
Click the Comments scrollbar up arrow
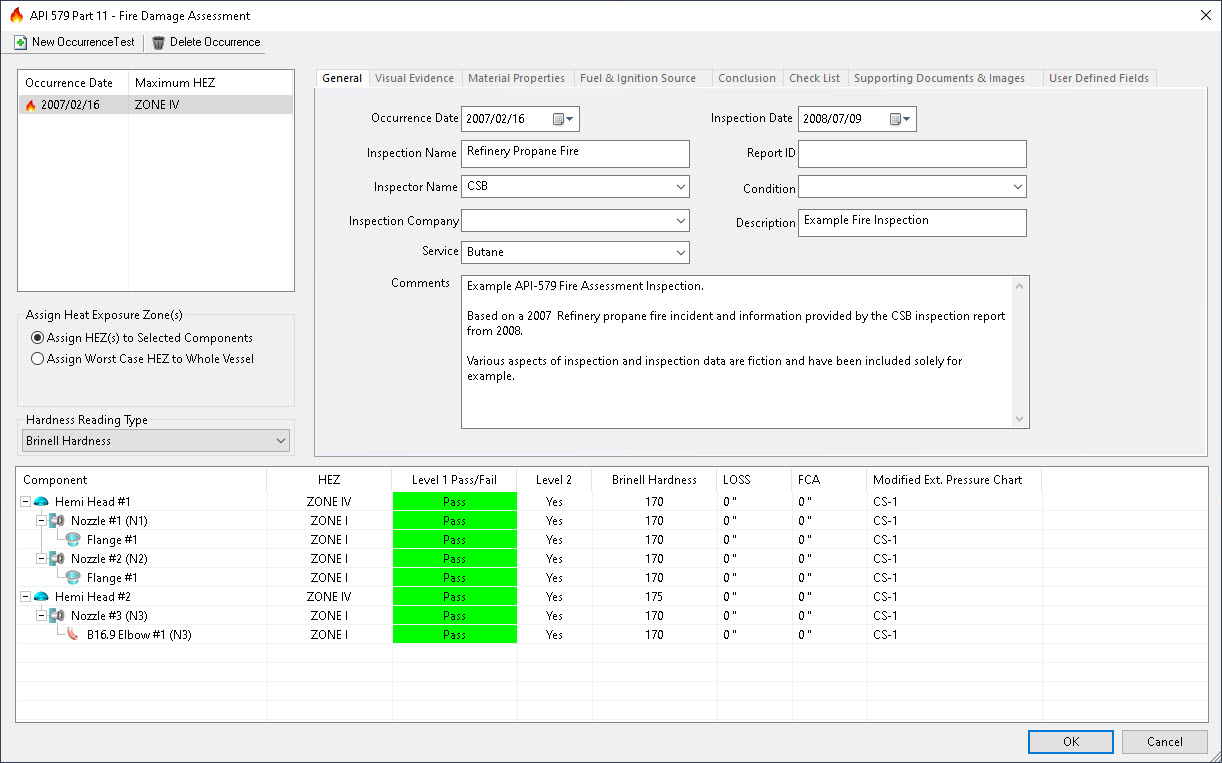(x=1020, y=286)
